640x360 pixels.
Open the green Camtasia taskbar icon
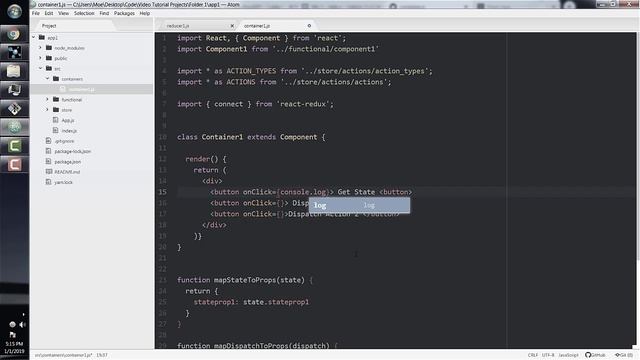14,146
